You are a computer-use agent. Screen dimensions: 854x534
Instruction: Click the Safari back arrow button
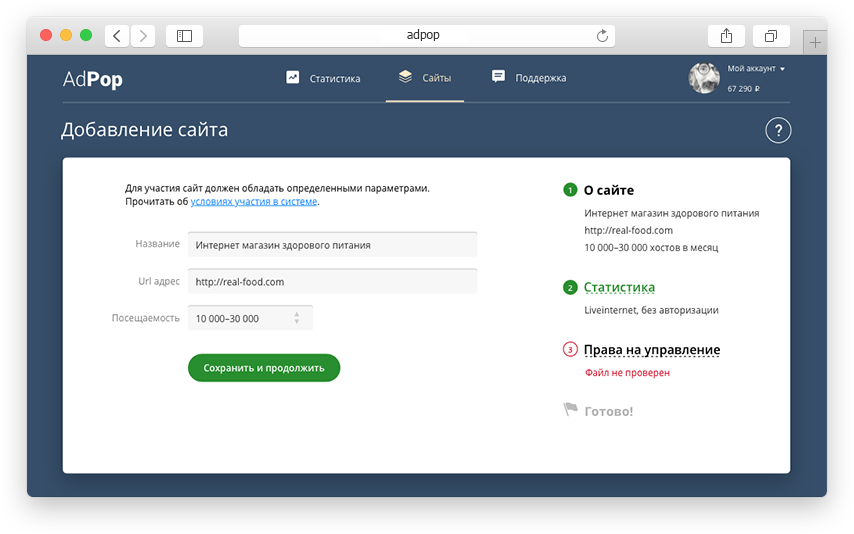(117, 36)
